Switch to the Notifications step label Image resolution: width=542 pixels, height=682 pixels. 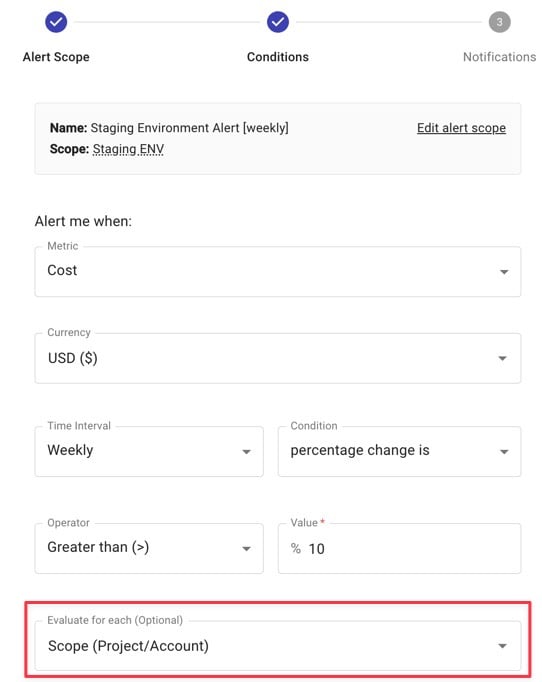pyautogui.click(x=499, y=57)
